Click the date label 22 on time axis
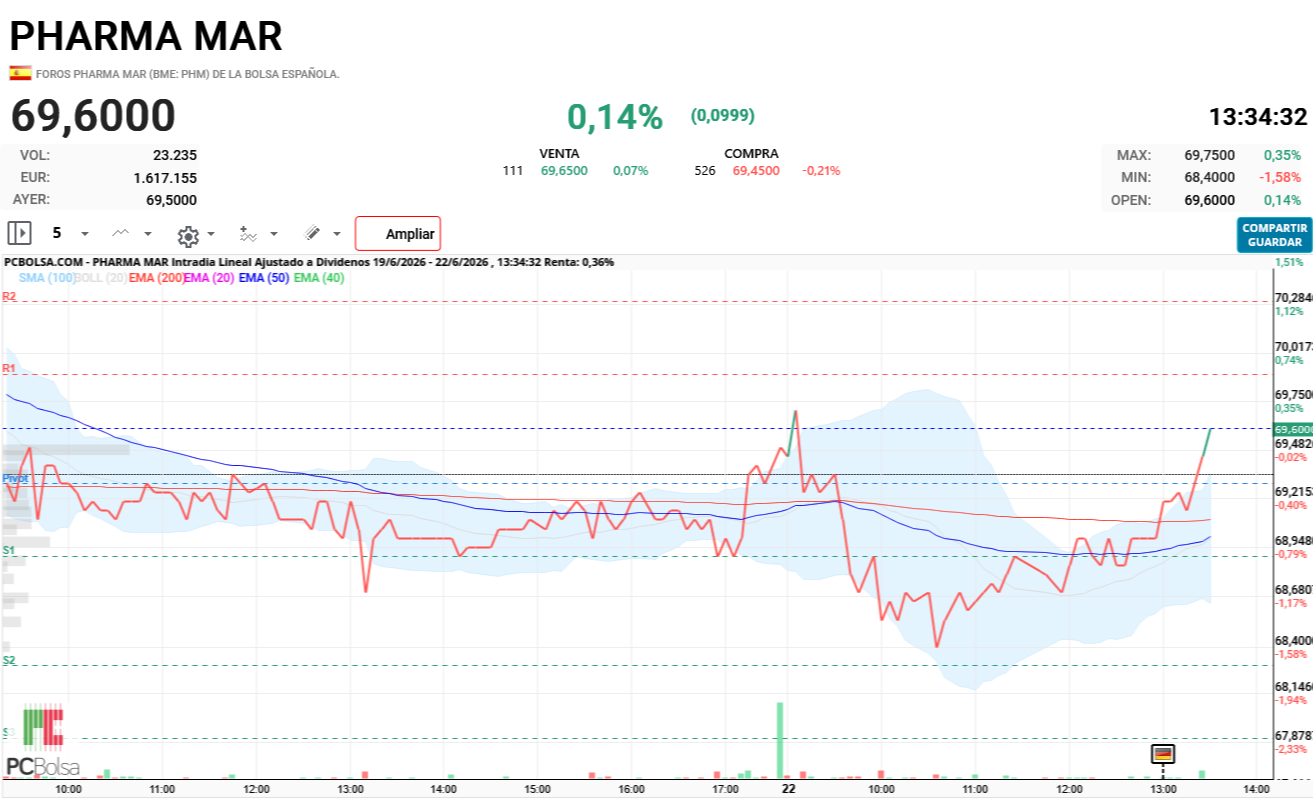The height and width of the screenshot is (798, 1313). pos(788,789)
